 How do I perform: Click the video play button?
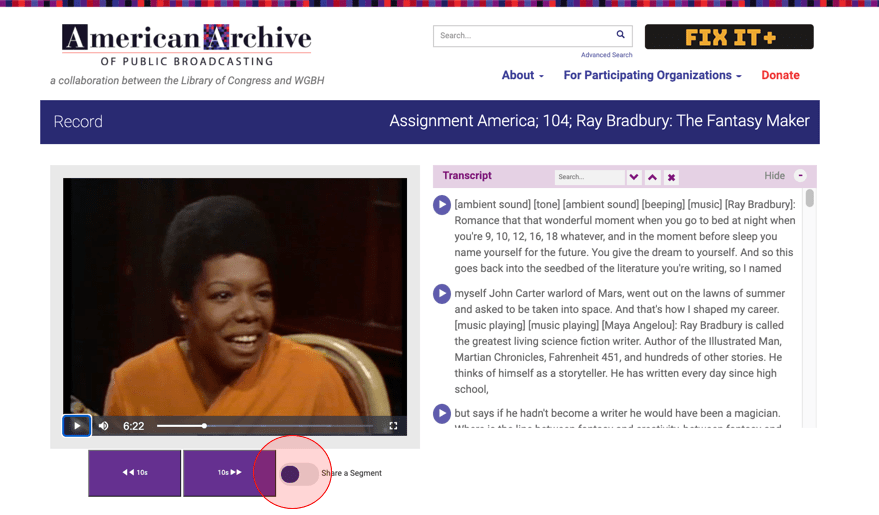(77, 426)
